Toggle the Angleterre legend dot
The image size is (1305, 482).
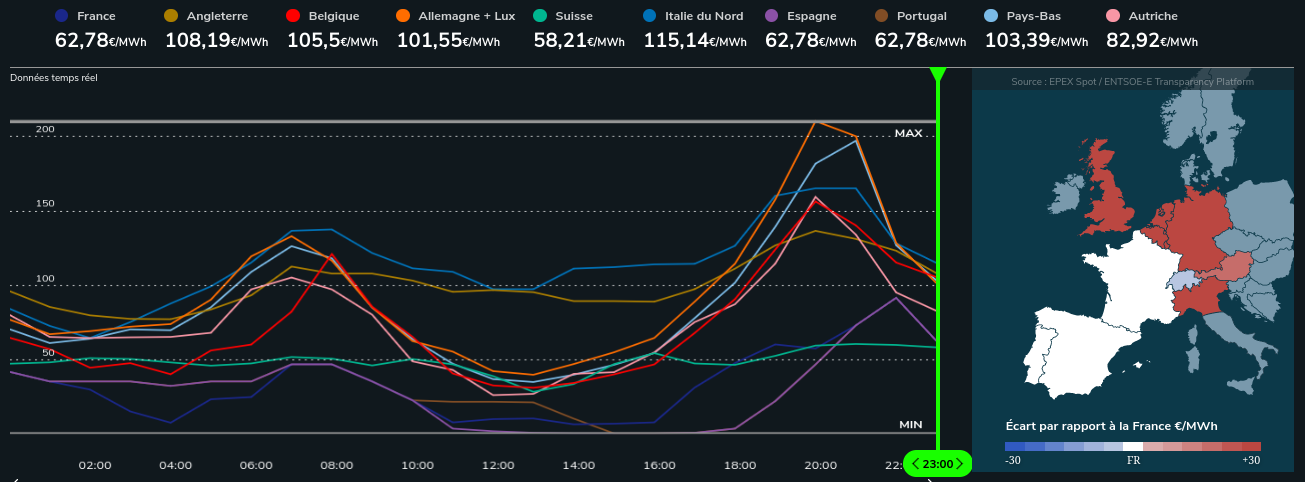pyautogui.click(x=171, y=16)
